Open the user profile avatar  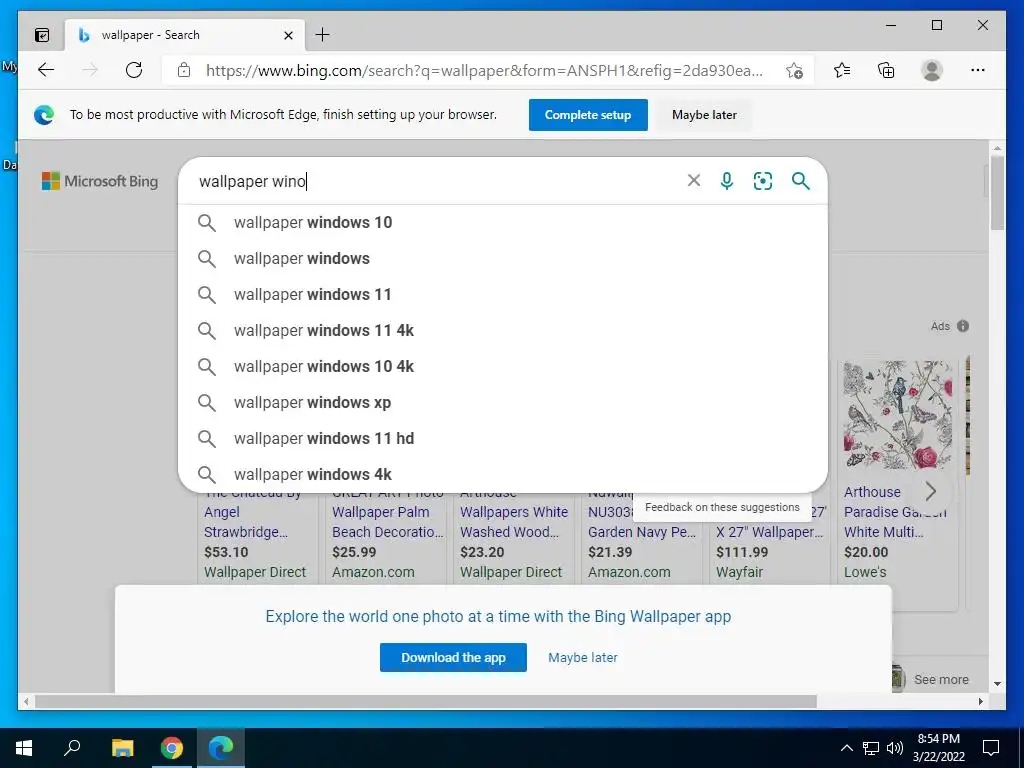(932, 70)
